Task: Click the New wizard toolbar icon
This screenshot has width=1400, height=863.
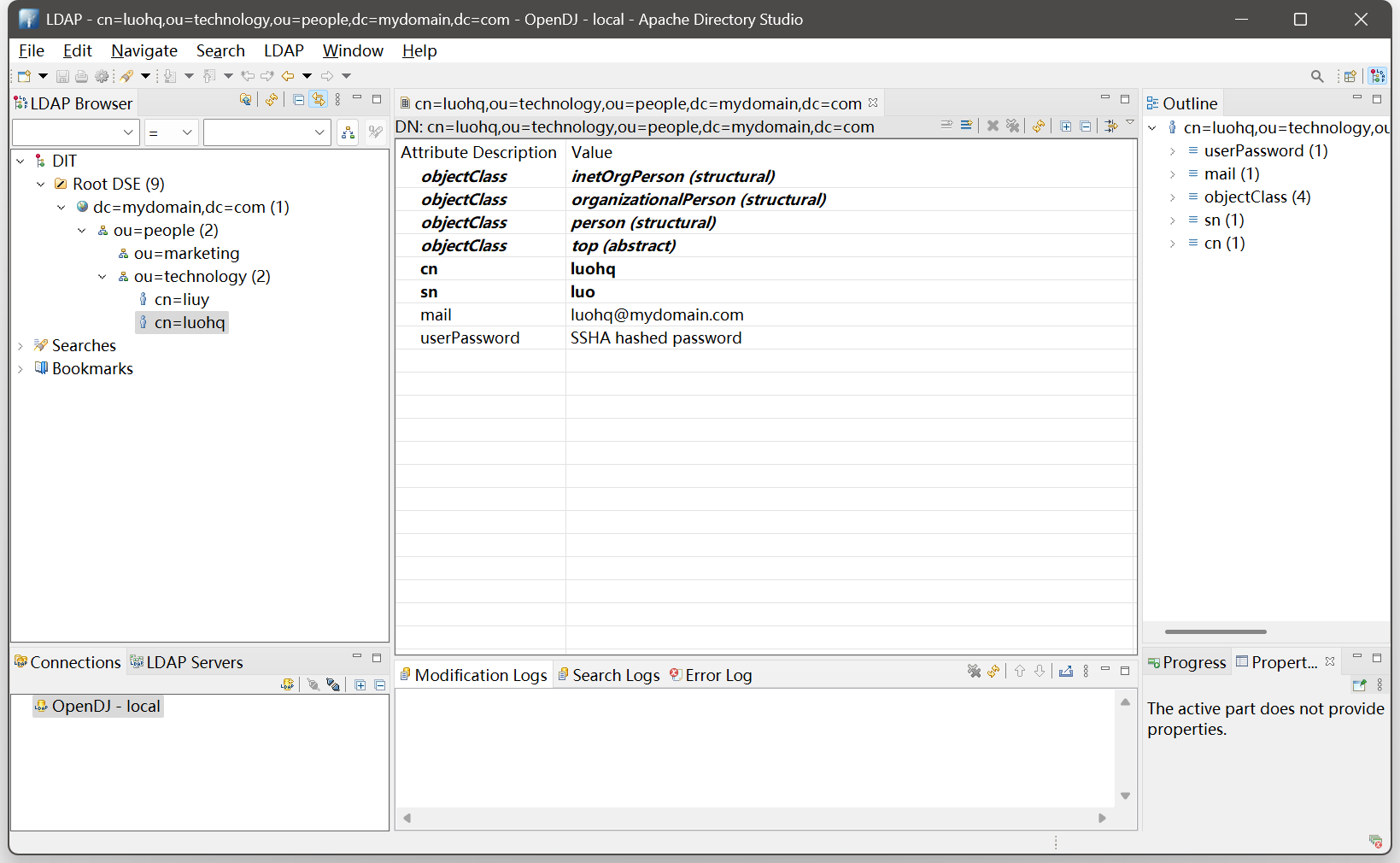Action: coord(24,76)
